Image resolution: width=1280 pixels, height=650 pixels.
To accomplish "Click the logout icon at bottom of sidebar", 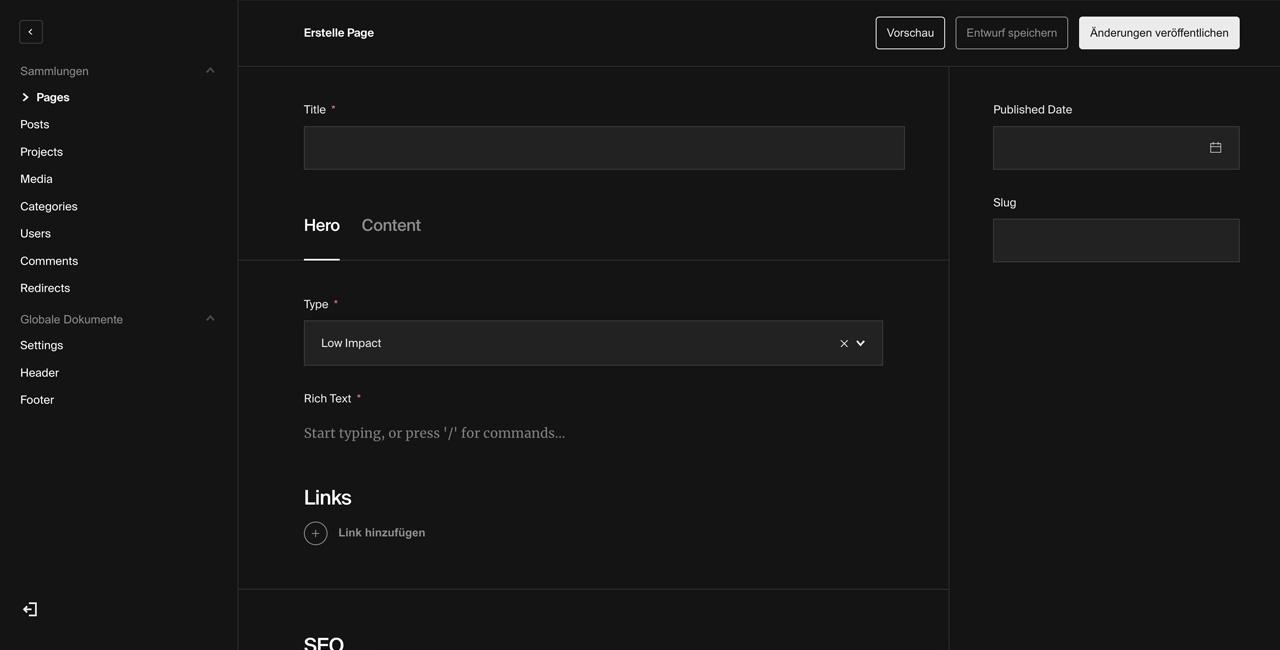I will (29, 609).
